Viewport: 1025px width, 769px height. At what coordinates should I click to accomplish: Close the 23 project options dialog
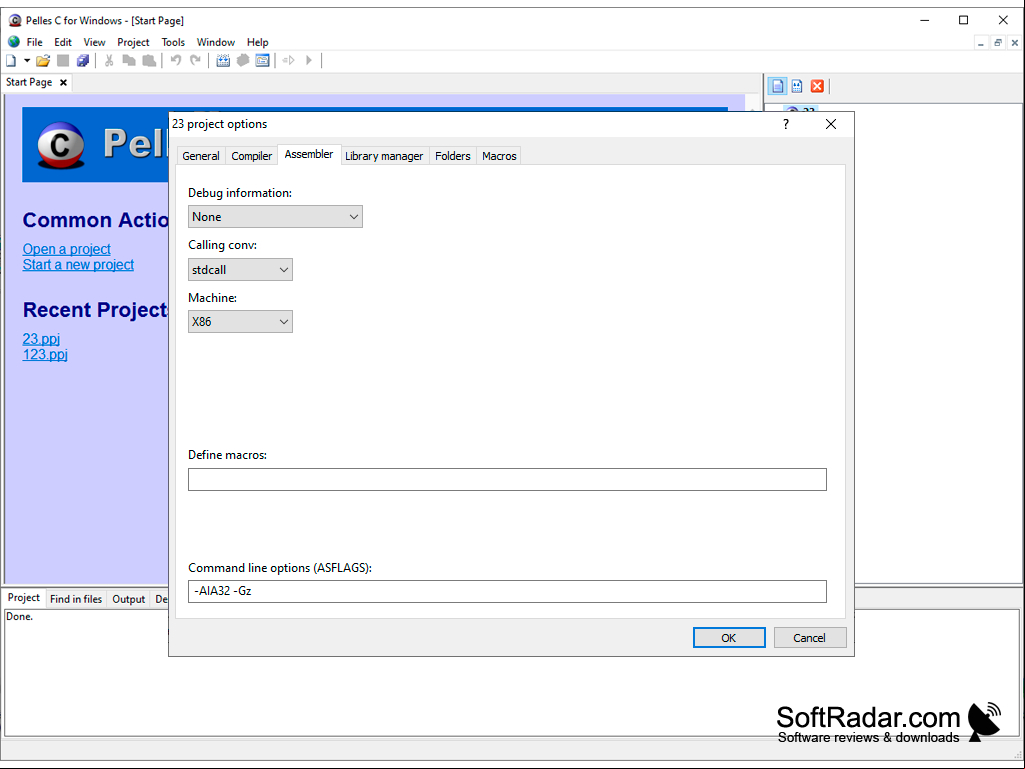click(831, 124)
